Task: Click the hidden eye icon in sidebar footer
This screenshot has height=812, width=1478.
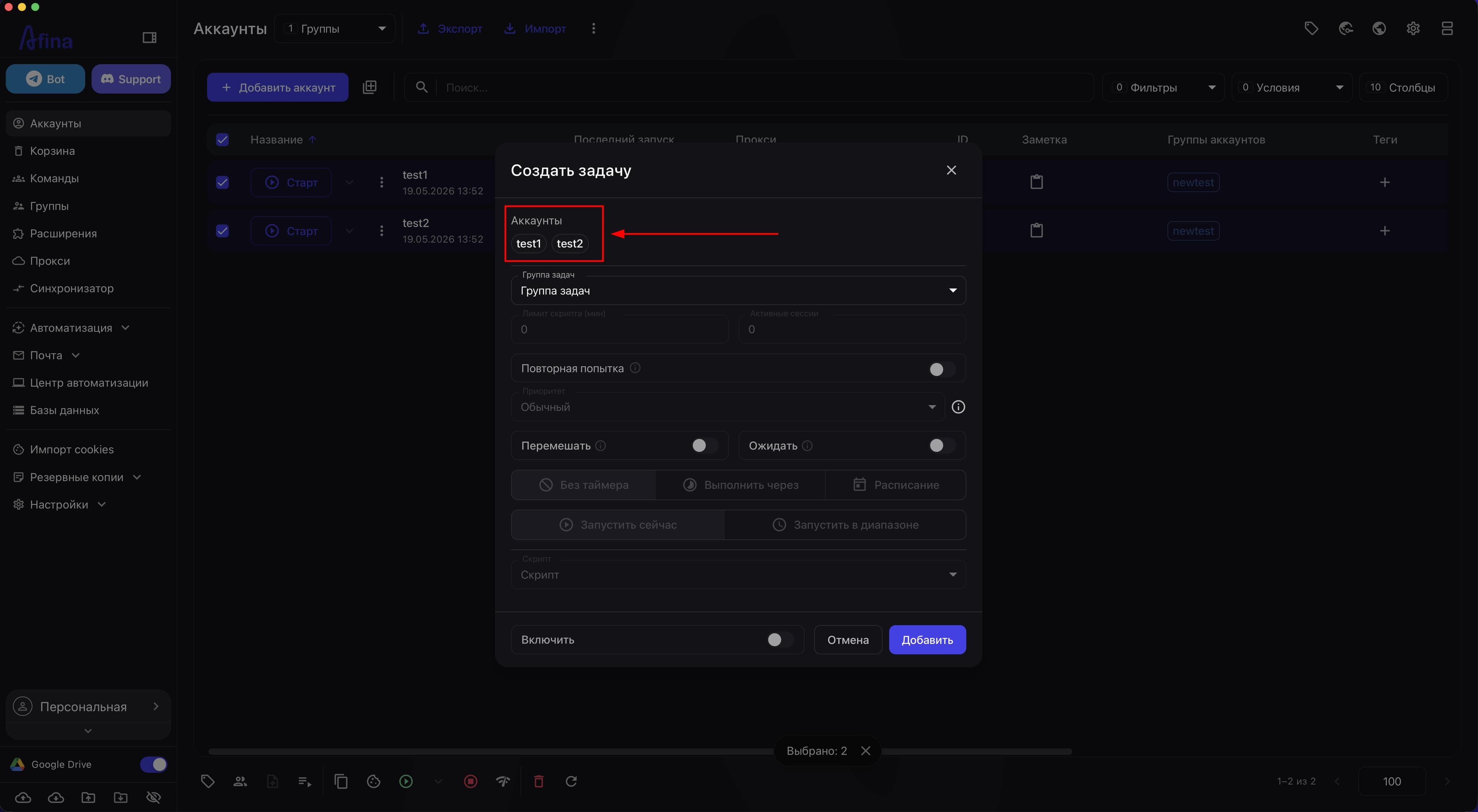Action: pos(153,797)
